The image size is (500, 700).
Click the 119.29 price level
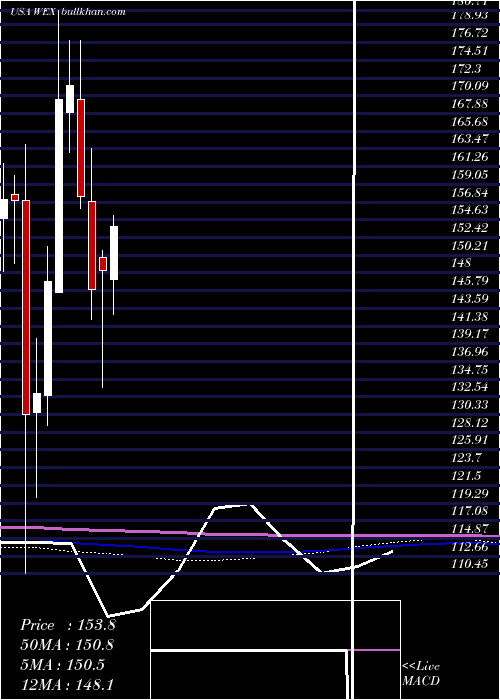(469, 493)
